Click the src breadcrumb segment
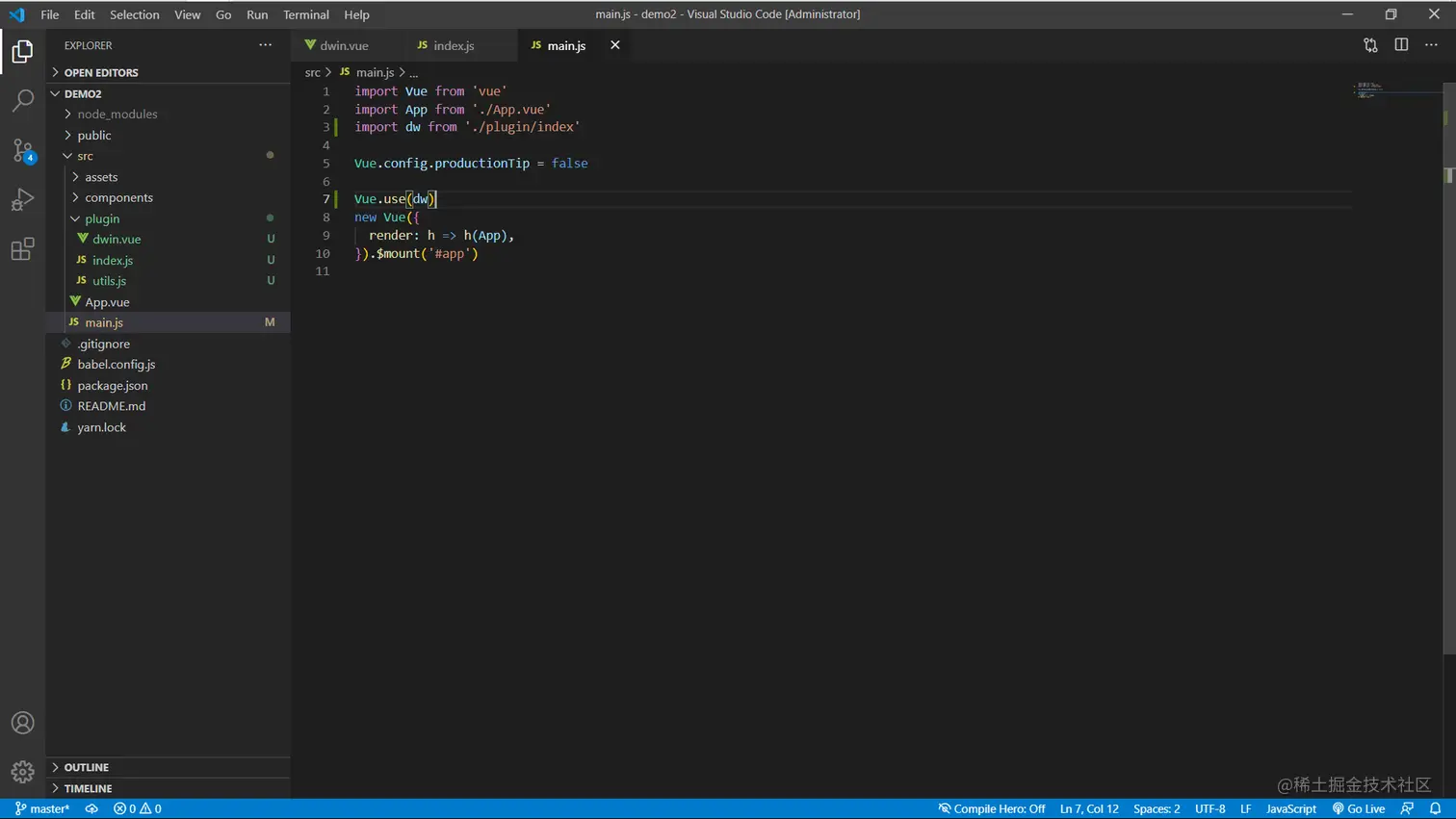This screenshot has height=819, width=1456. (x=313, y=72)
